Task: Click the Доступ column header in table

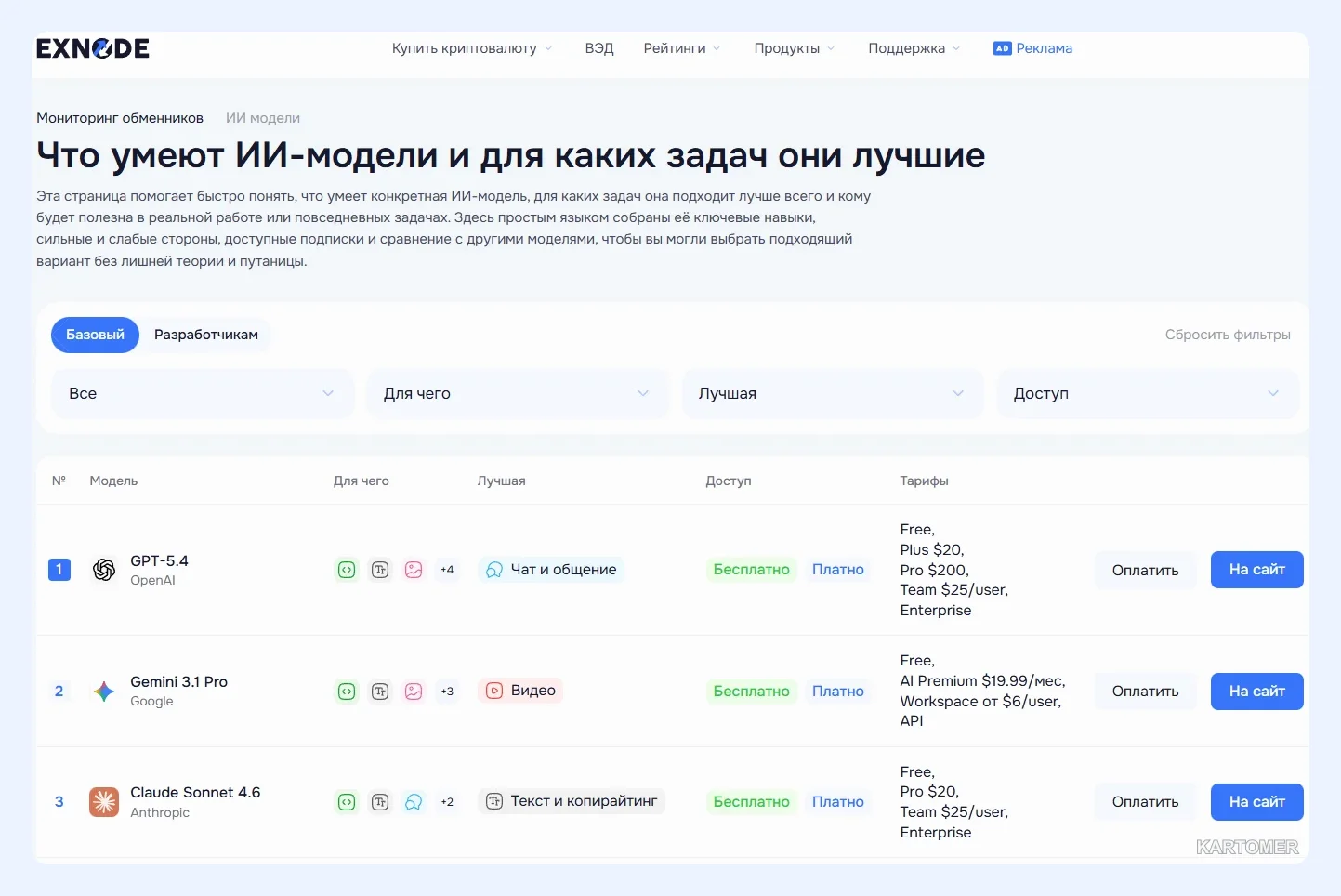Action: [x=728, y=481]
